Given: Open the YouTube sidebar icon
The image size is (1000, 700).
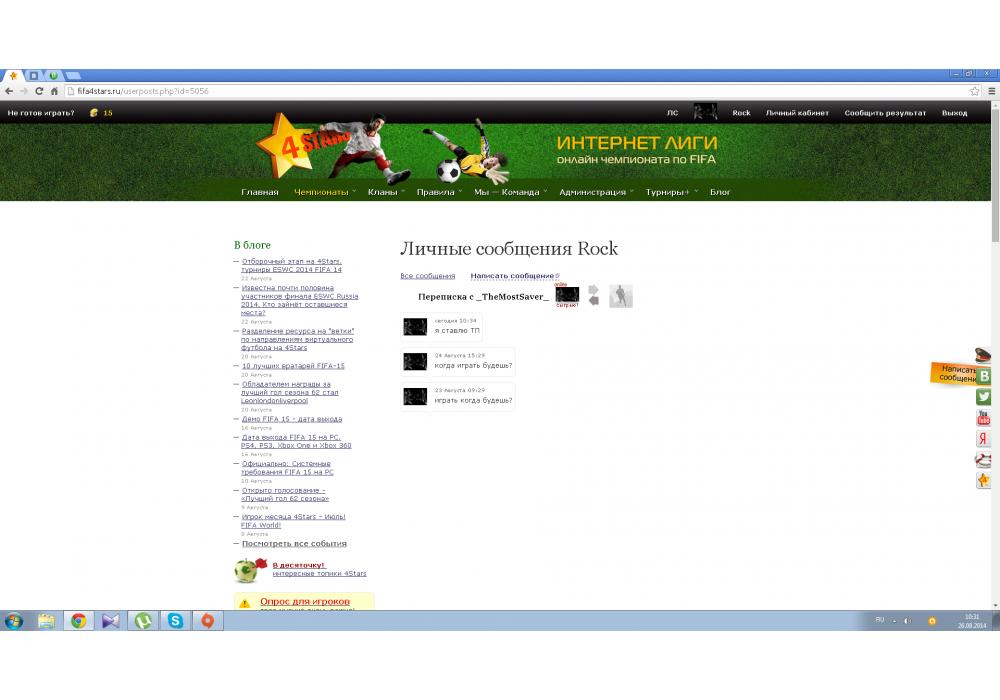Looking at the screenshot, I should 983,418.
